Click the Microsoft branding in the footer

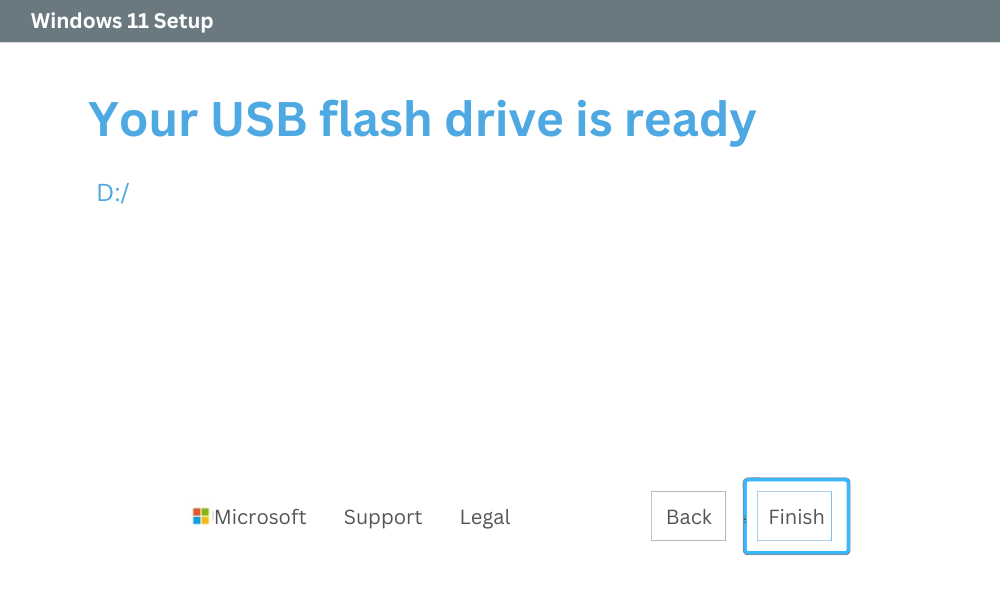click(x=250, y=516)
